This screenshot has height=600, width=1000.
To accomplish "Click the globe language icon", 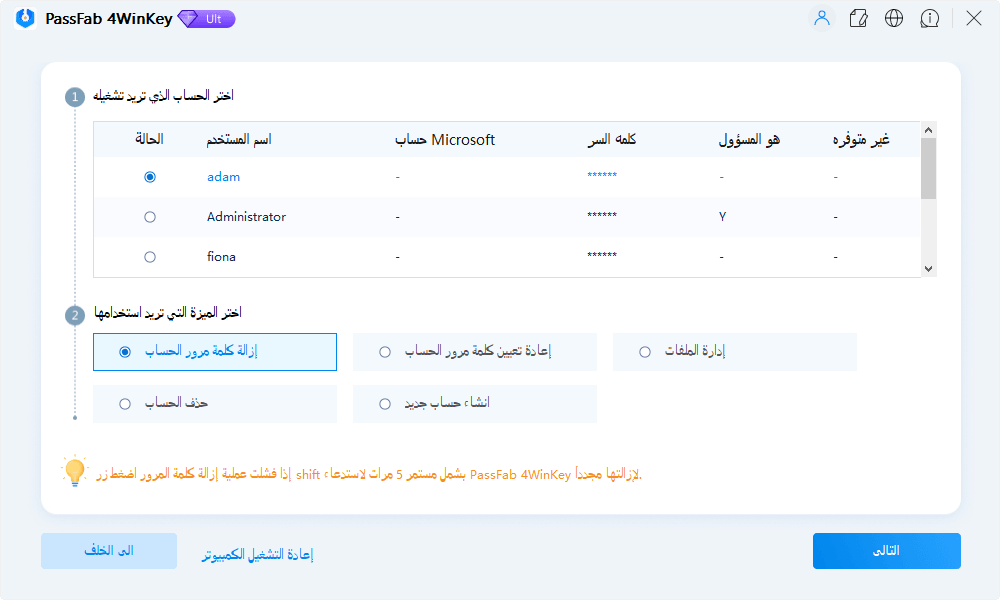I will coord(894,18).
